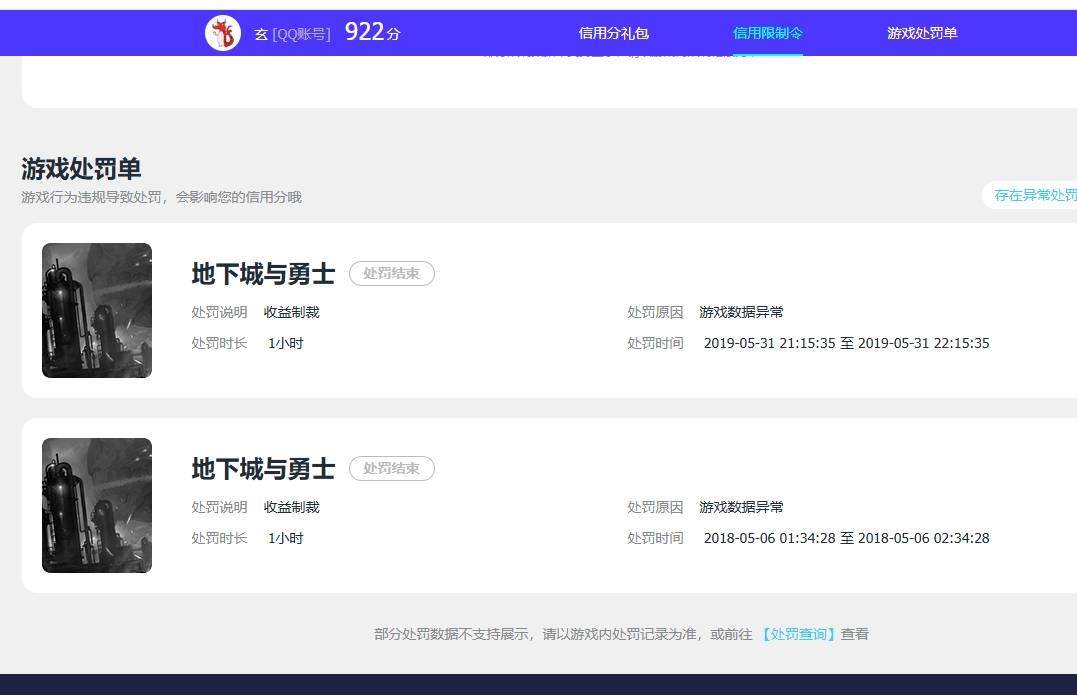Click the 游戏处罚单 section heading

click(81, 168)
